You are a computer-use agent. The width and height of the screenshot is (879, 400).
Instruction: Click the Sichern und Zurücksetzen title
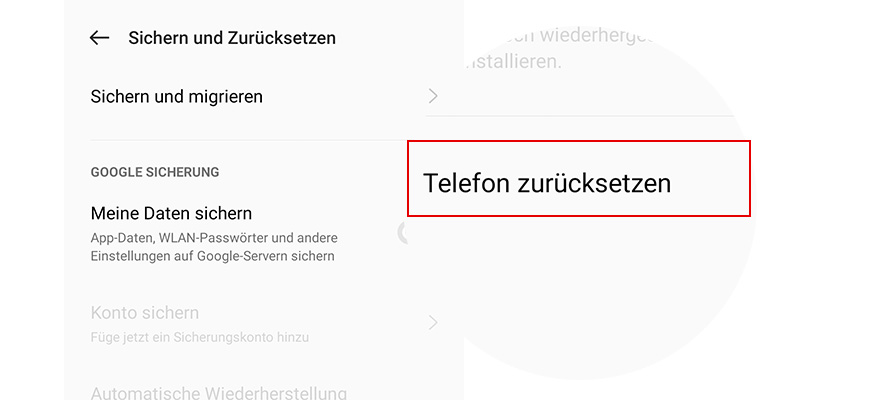(x=232, y=38)
